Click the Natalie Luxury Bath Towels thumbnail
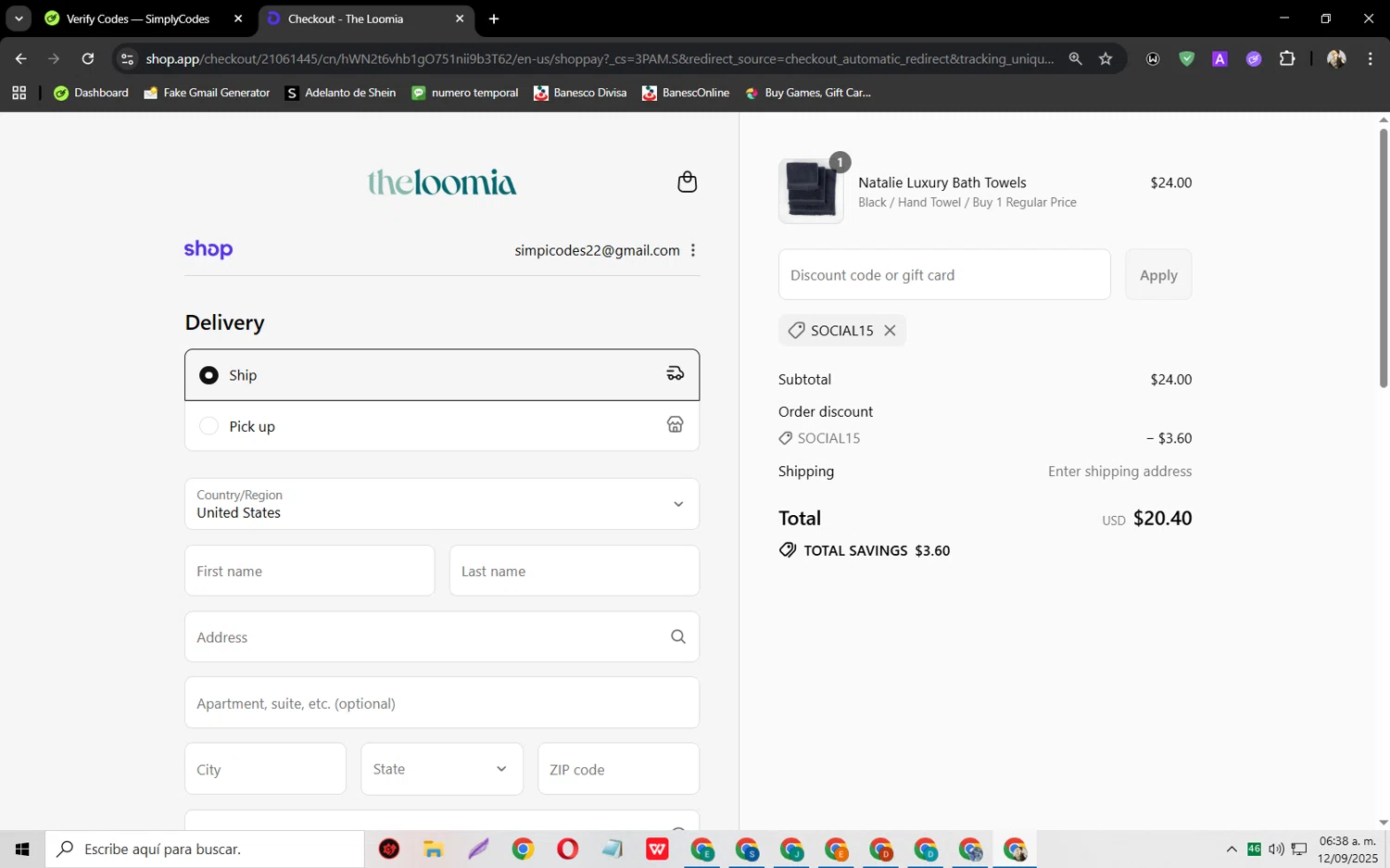Image resolution: width=1390 pixels, height=868 pixels. [811, 191]
